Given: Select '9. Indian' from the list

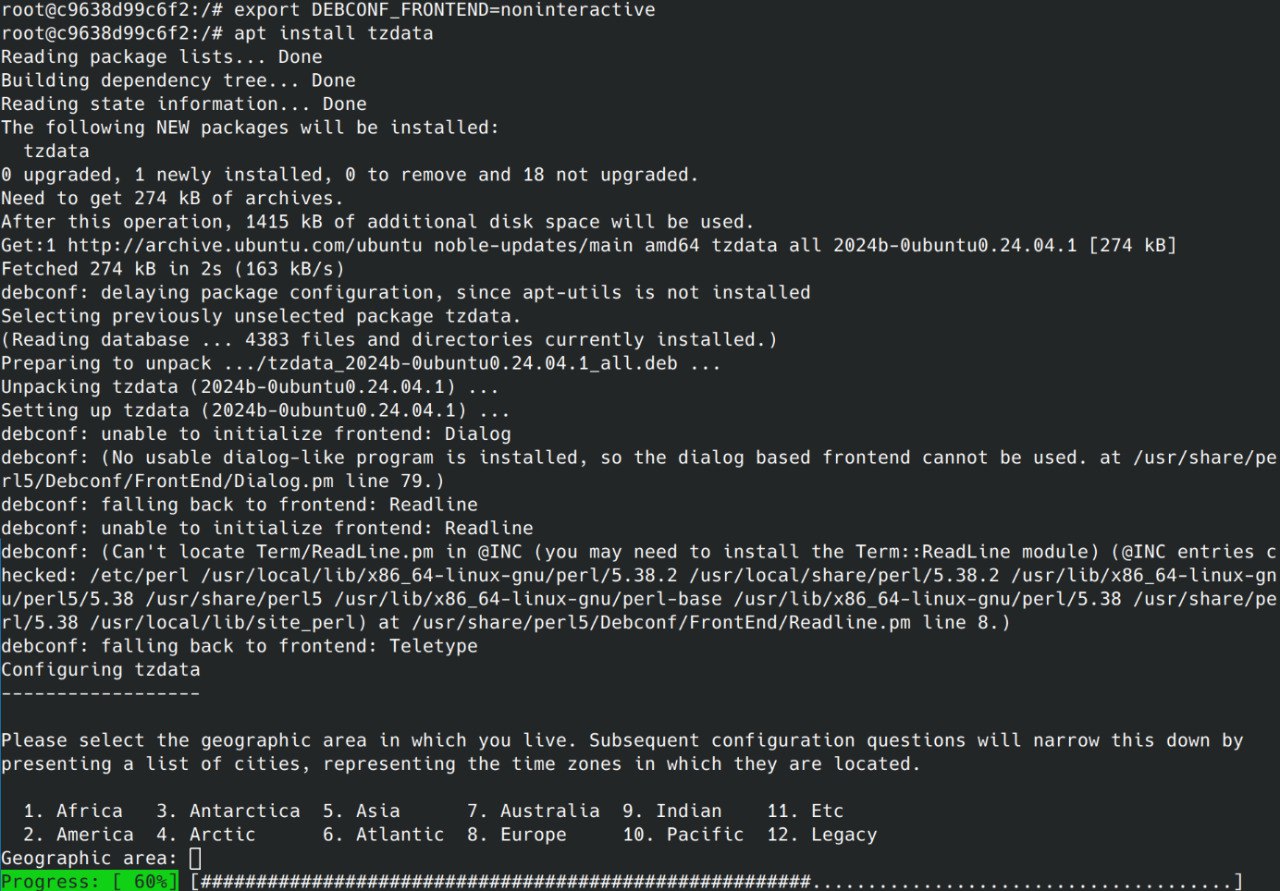Looking at the screenshot, I should pos(673,811).
